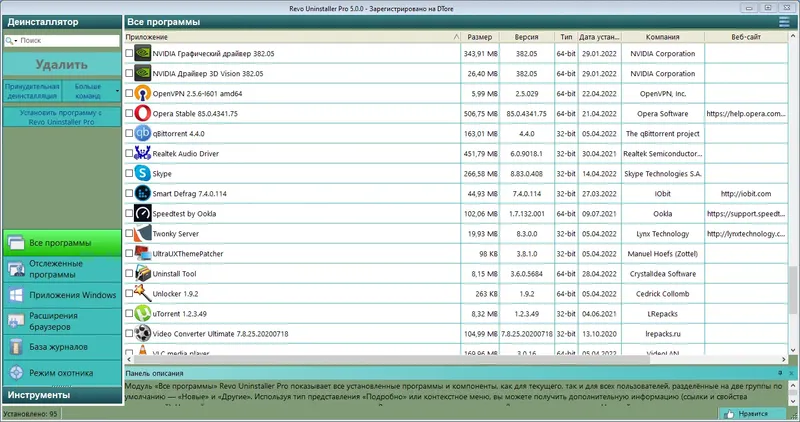Click Установить программы с Revo Uninstaller Pro
The height and width of the screenshot is (422, 800).
[x=62, y=117]
